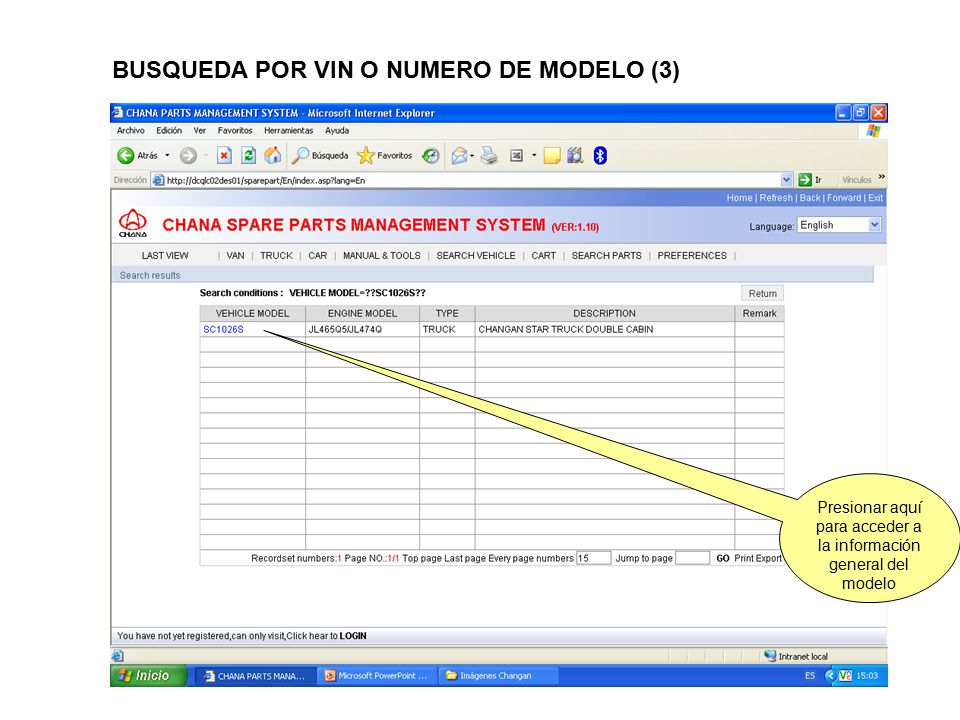This screenshot has width=960, height=720.
Task: Click the Exit link in top bar
Action: pyautogui.click(x=876, y=198)
